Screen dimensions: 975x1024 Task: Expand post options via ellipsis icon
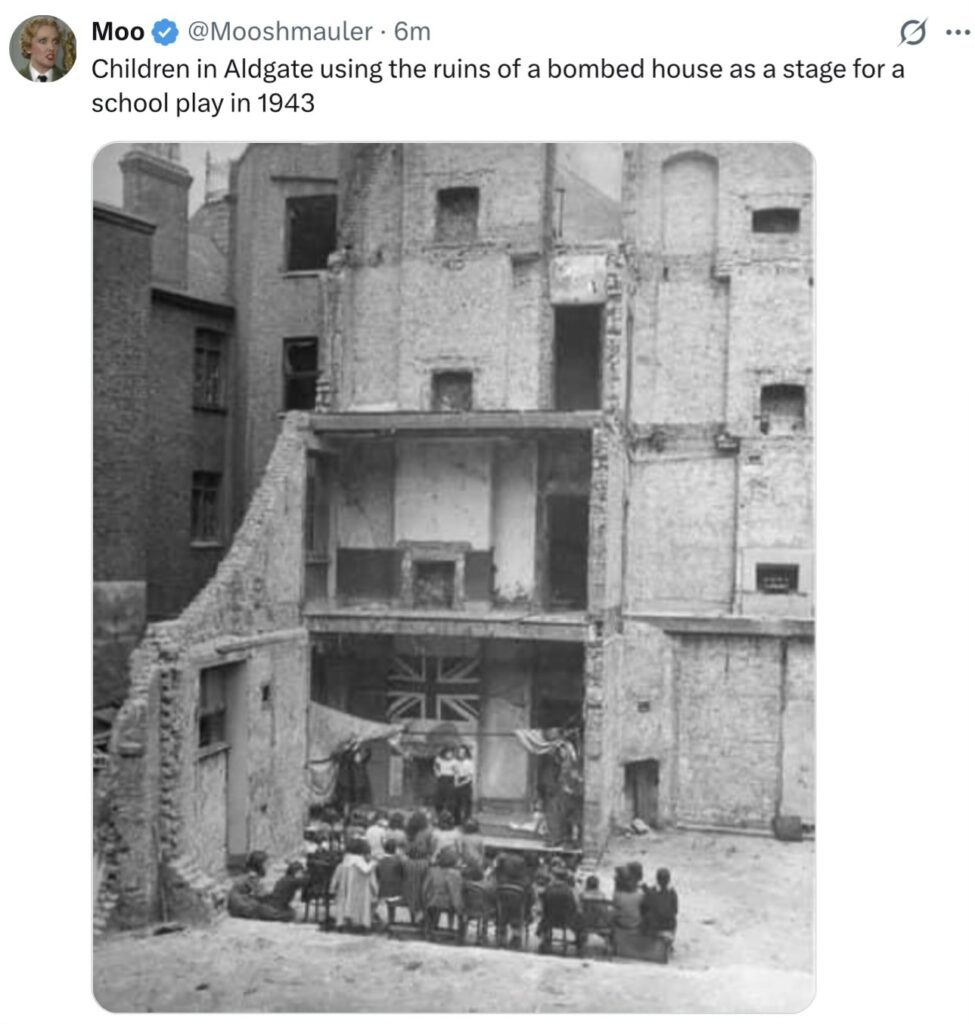(x=957, y=32)
